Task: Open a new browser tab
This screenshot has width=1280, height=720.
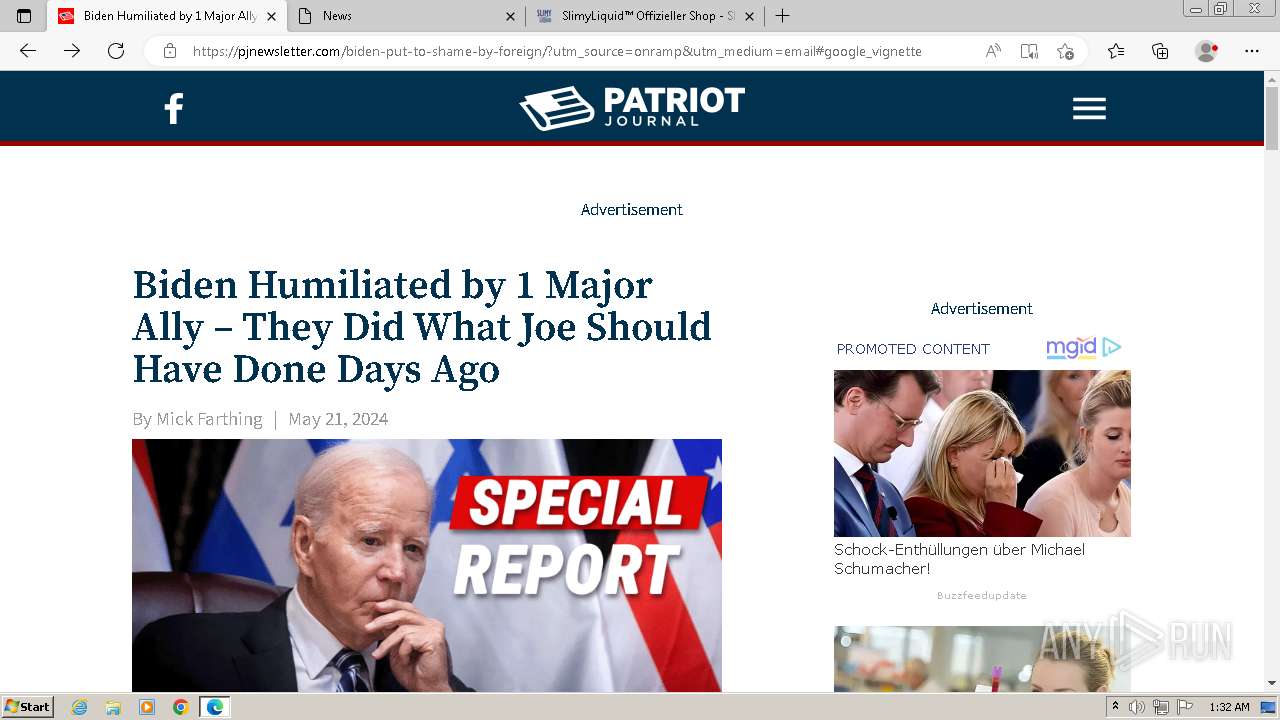Action: [783, 16]
